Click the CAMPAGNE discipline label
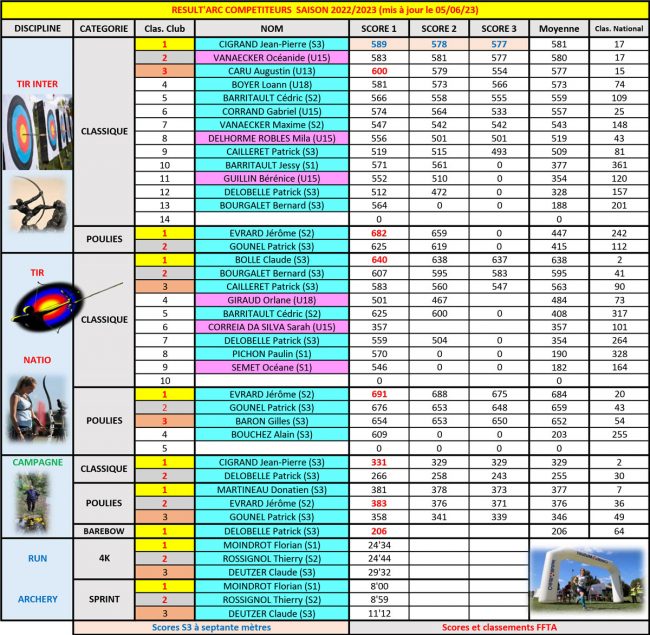 click(x=38, y=462)
